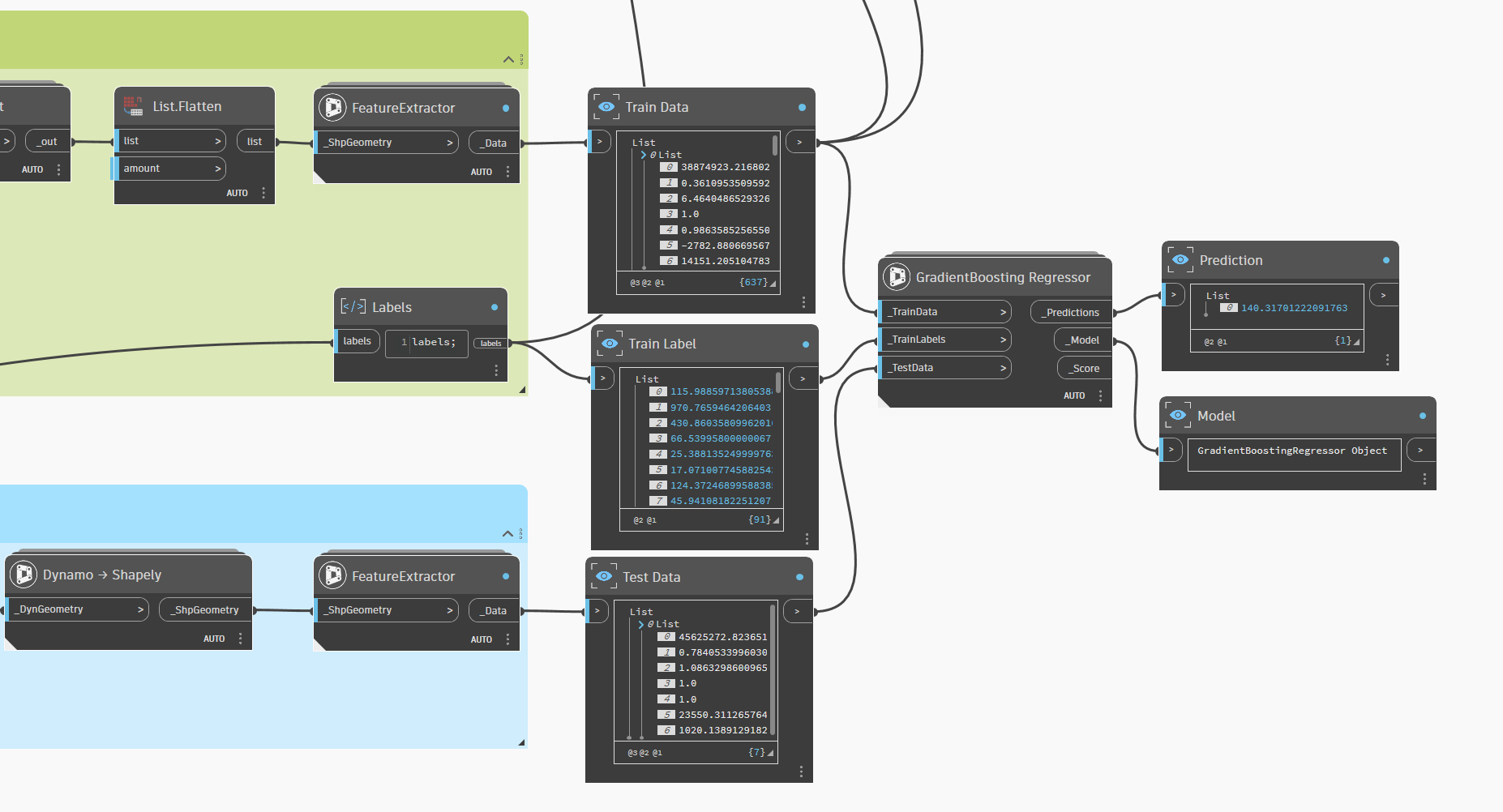
Task: Click the upper FeatureExtractor Python icon
Action: point(332,107)
